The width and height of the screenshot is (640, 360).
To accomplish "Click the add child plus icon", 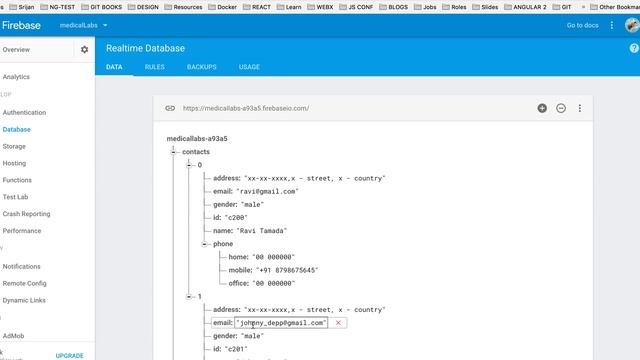I will point(542,108).
